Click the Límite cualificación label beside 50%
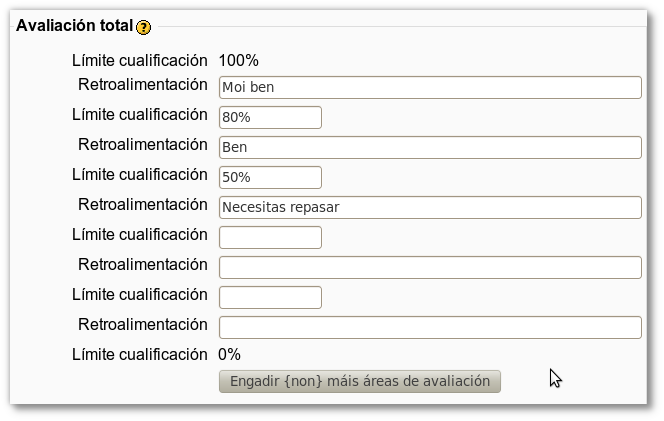664x421 pixels. [x=140, y=175]
